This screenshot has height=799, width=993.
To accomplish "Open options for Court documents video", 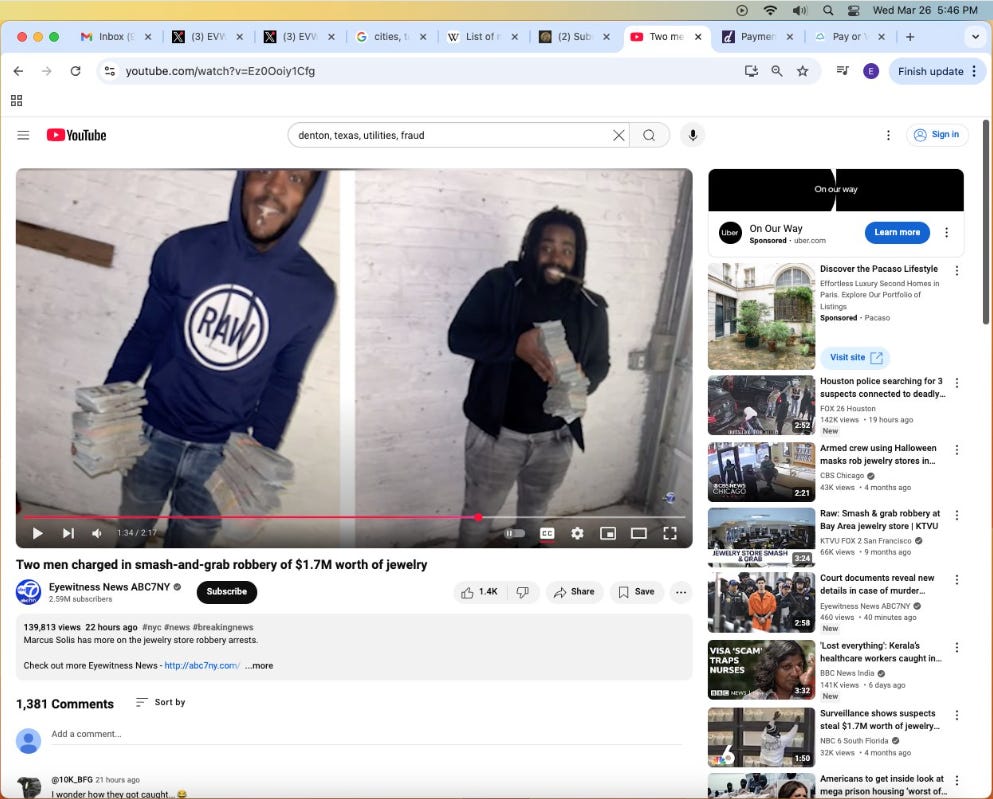I will click(x=957, y=580).
